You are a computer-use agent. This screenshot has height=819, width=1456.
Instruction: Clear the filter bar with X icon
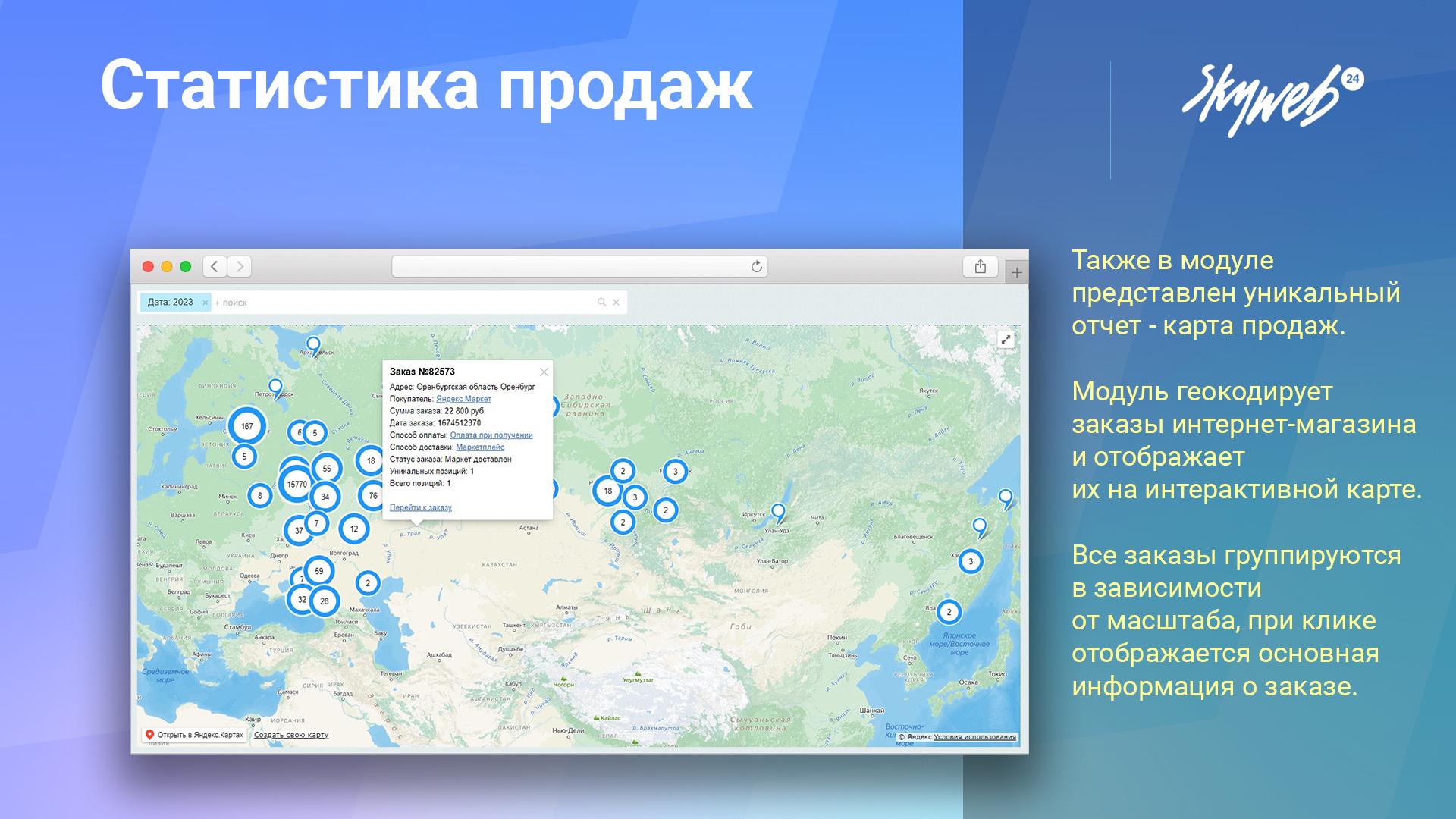pos(617,303)
